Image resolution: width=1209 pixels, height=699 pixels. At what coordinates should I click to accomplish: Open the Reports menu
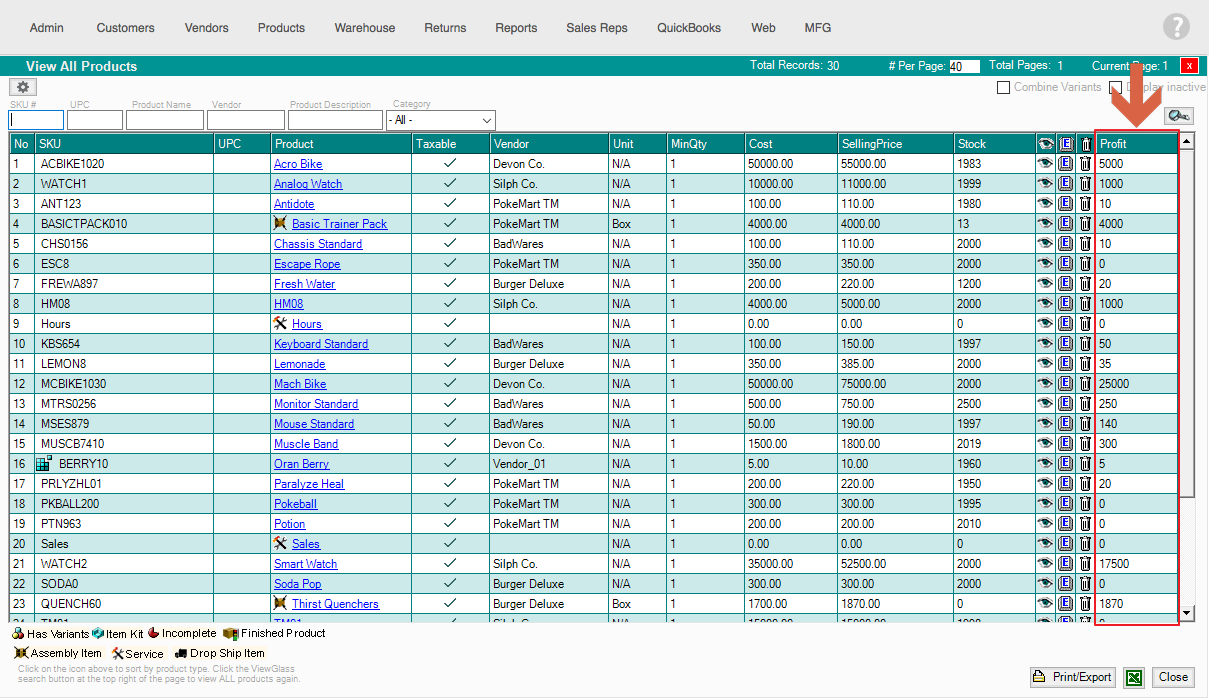click(516, 28)
